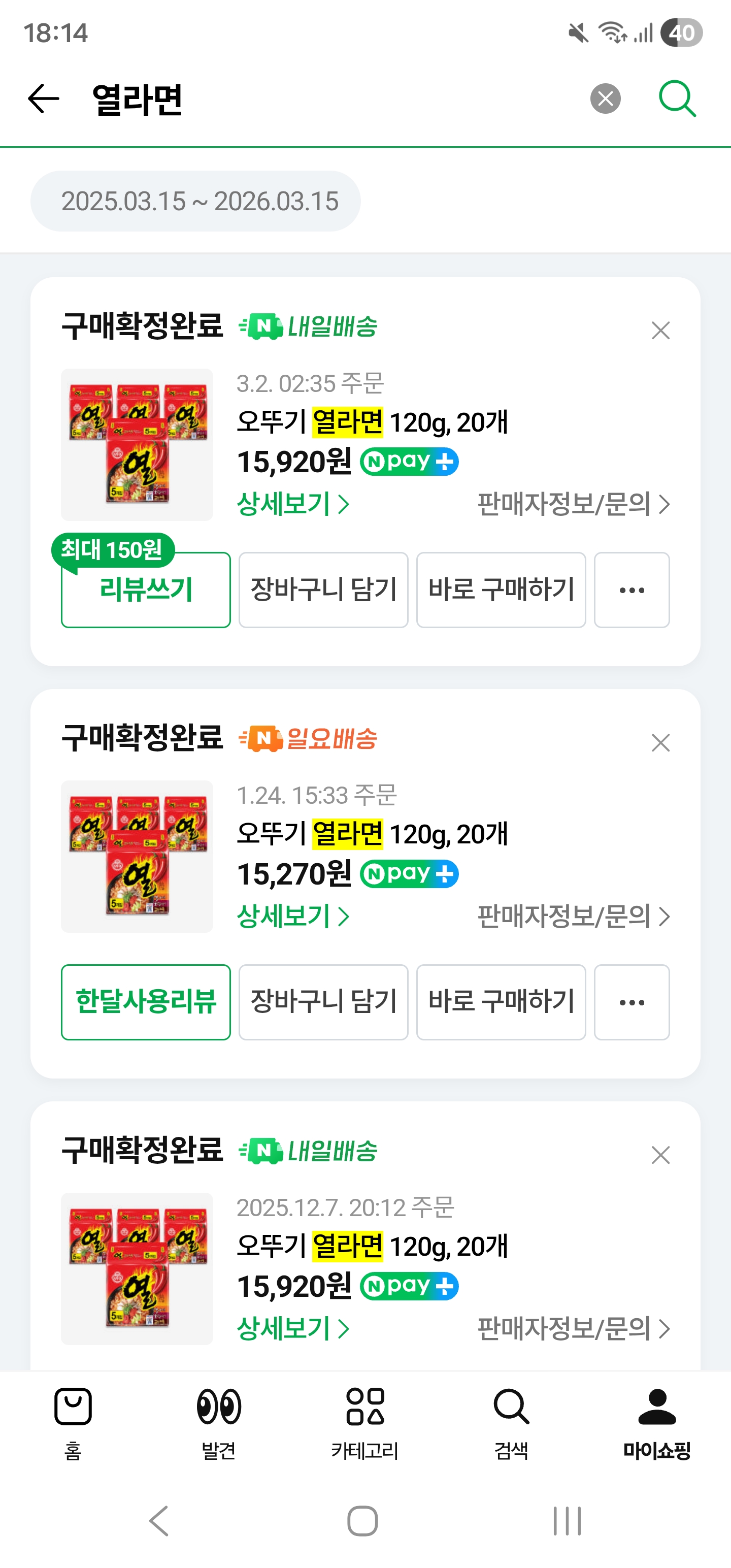Screen dimensions: 731x1568
Task: Remove the 3.2. 02:35 order card
Action: point(660,331)
